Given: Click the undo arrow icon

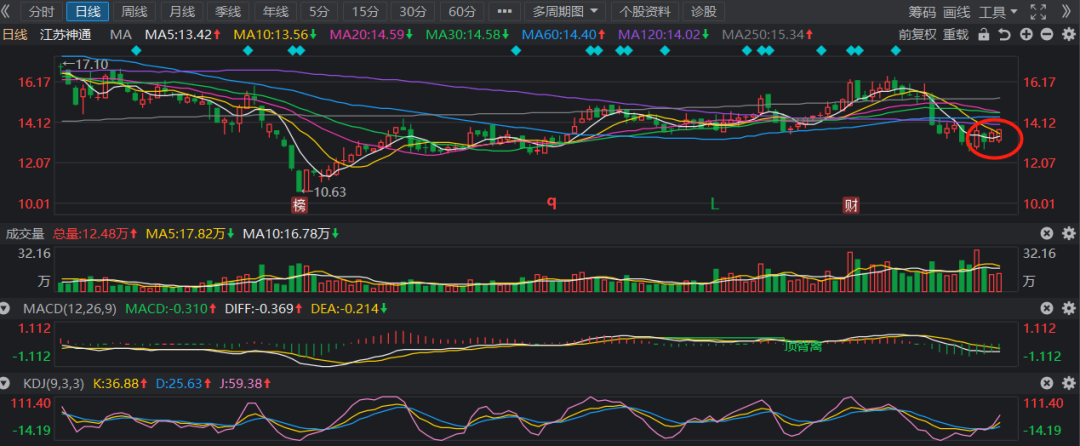Looking at the screenshot, I should [x=1004, y=34].
